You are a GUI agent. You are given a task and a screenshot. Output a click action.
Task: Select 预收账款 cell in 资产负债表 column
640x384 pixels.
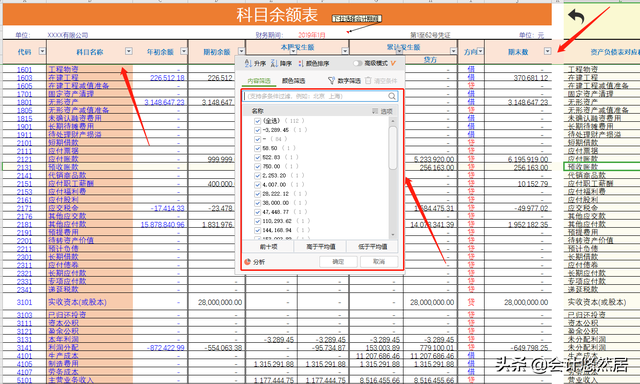point(601,167)
